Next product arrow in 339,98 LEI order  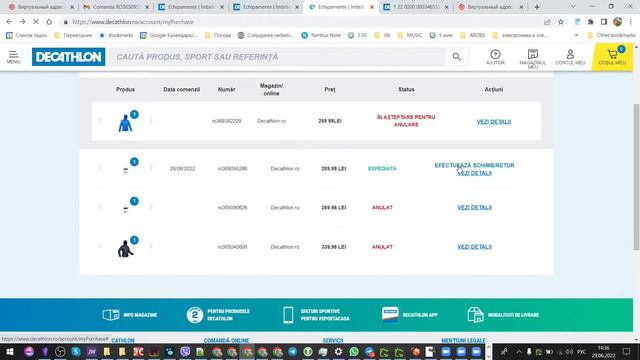(x=151, y=246)
